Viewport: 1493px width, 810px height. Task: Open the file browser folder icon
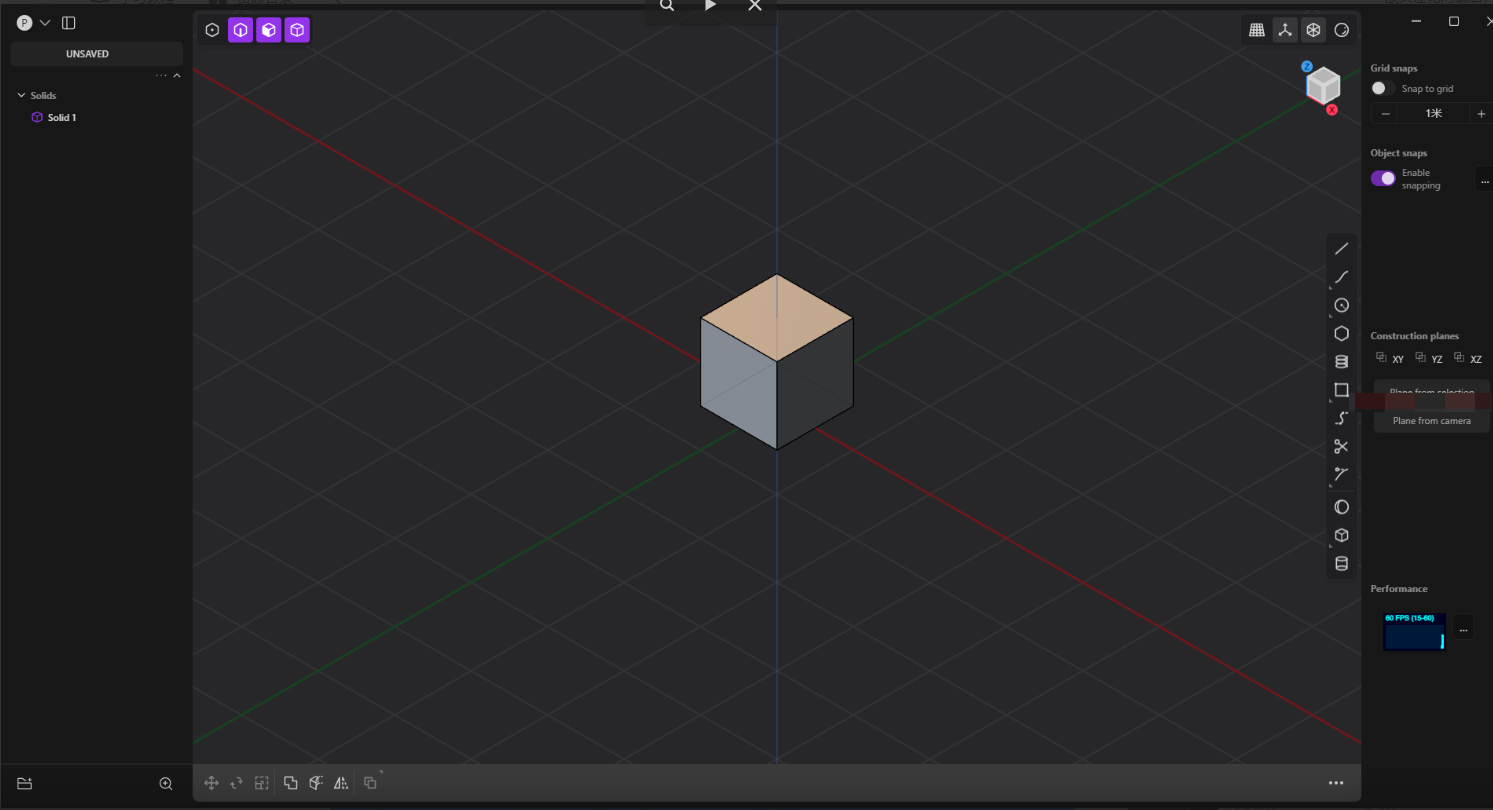coord(25,784)
